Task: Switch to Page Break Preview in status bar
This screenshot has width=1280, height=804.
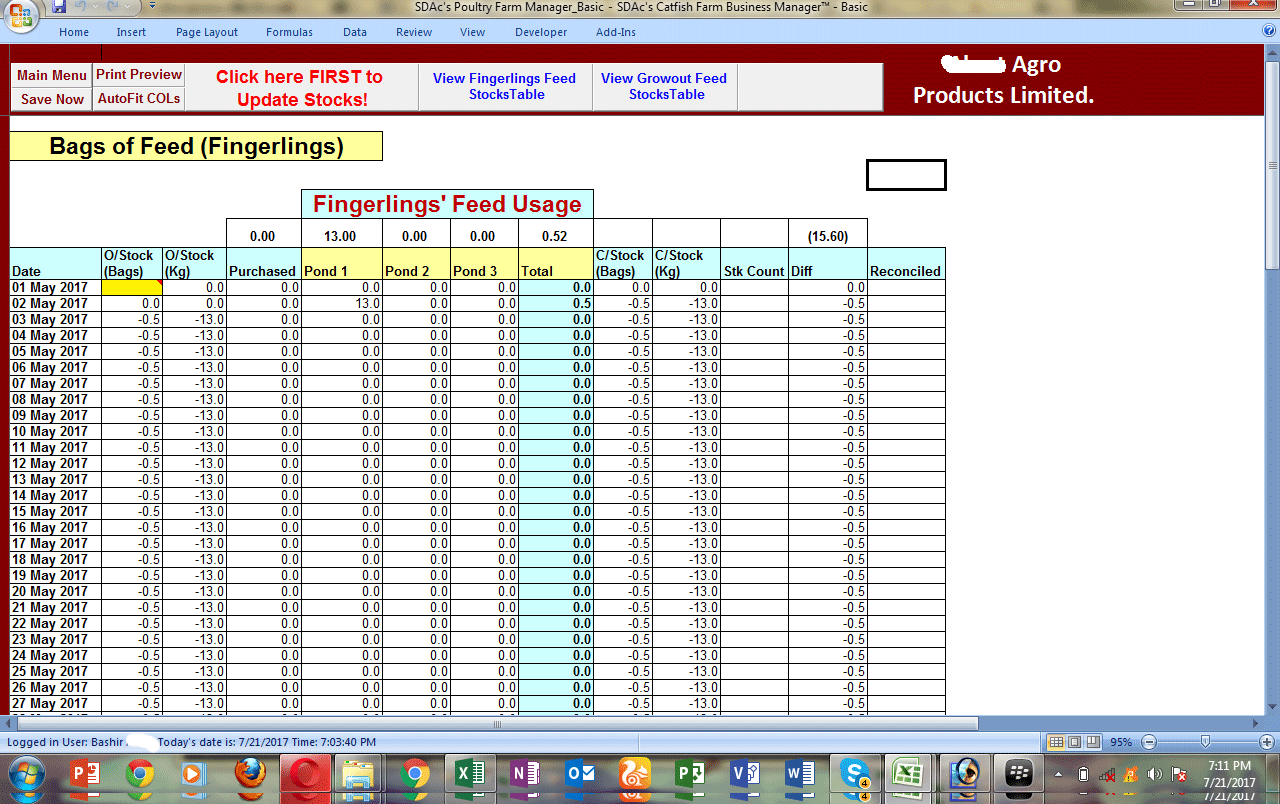Action: click(1093, 742)
